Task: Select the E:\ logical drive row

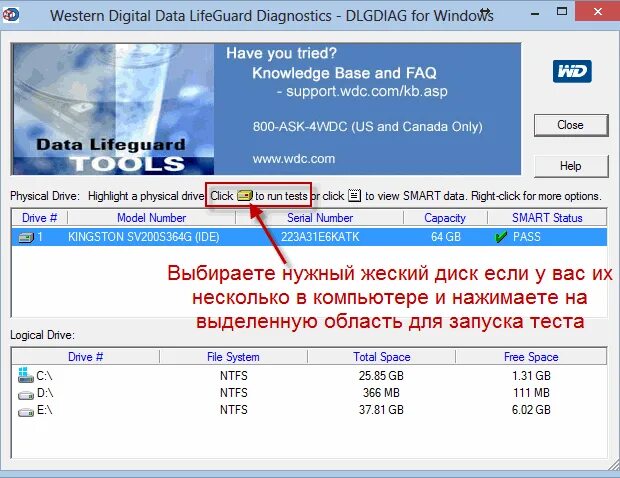Action: (x=309, y=410)
